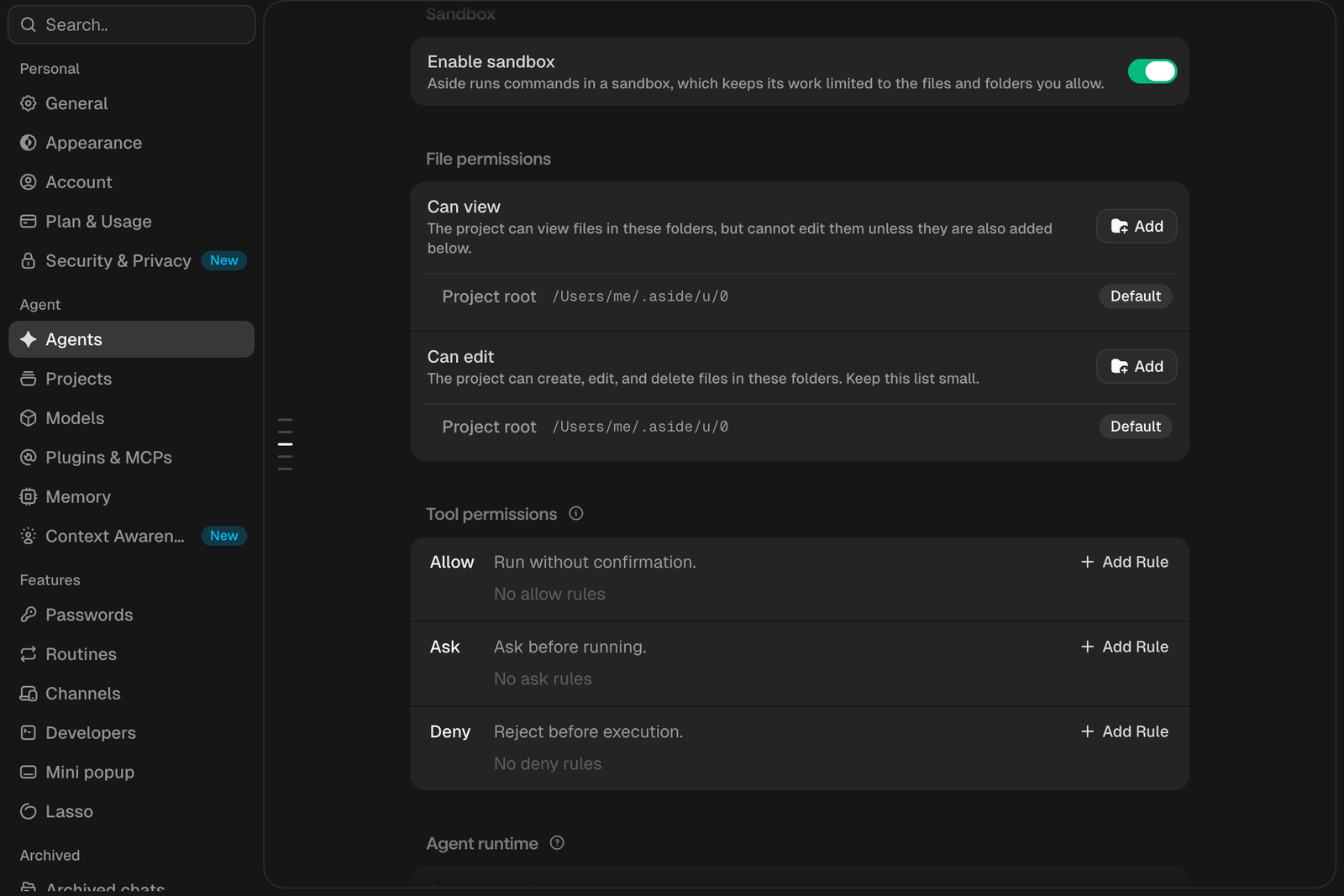Add a folder to Can view
The image size is (1344, 896).
click(x=1137, y=226)
